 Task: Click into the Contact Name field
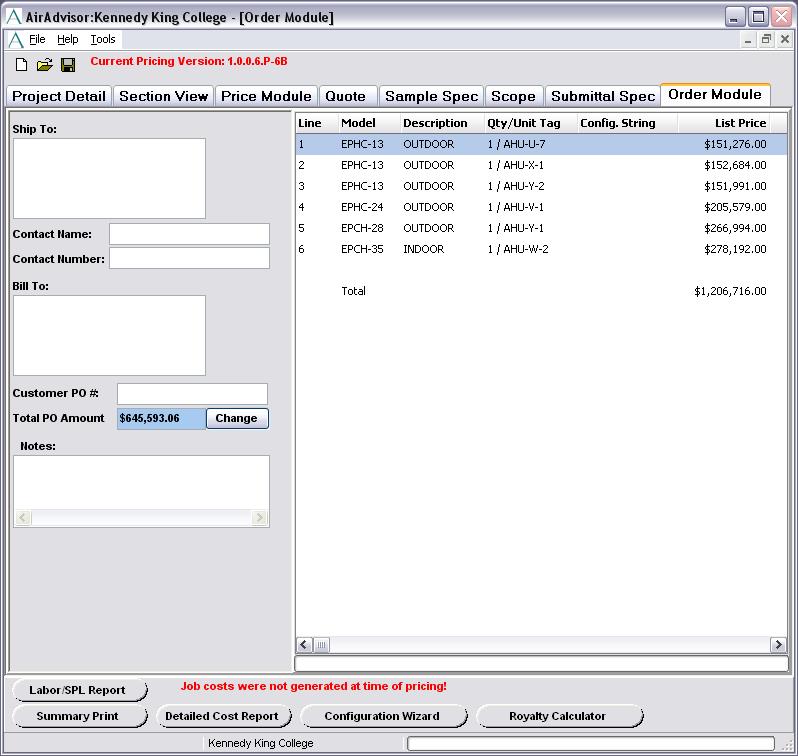[x=189, y=234]
